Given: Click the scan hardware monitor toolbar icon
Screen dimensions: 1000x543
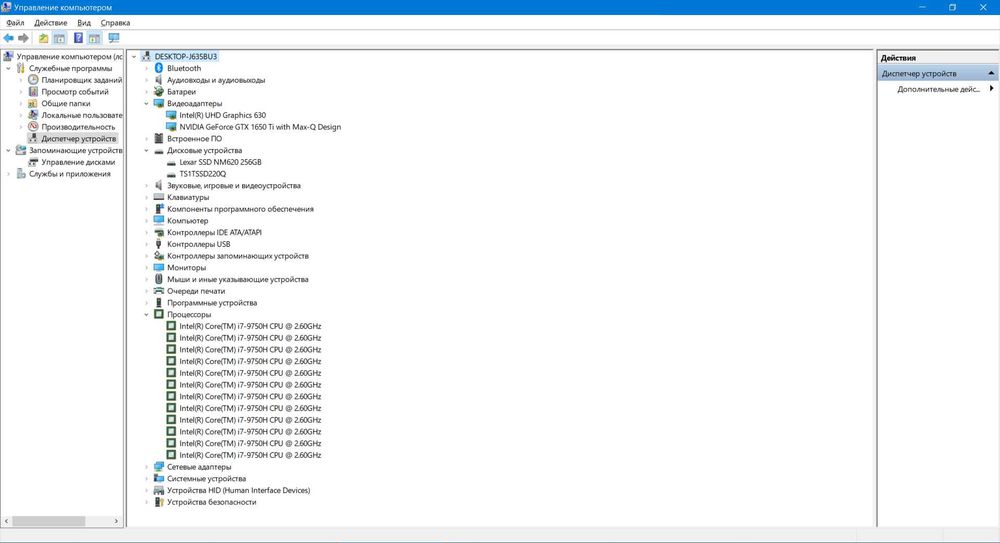Looking at the screenshot, I should 114,38.
